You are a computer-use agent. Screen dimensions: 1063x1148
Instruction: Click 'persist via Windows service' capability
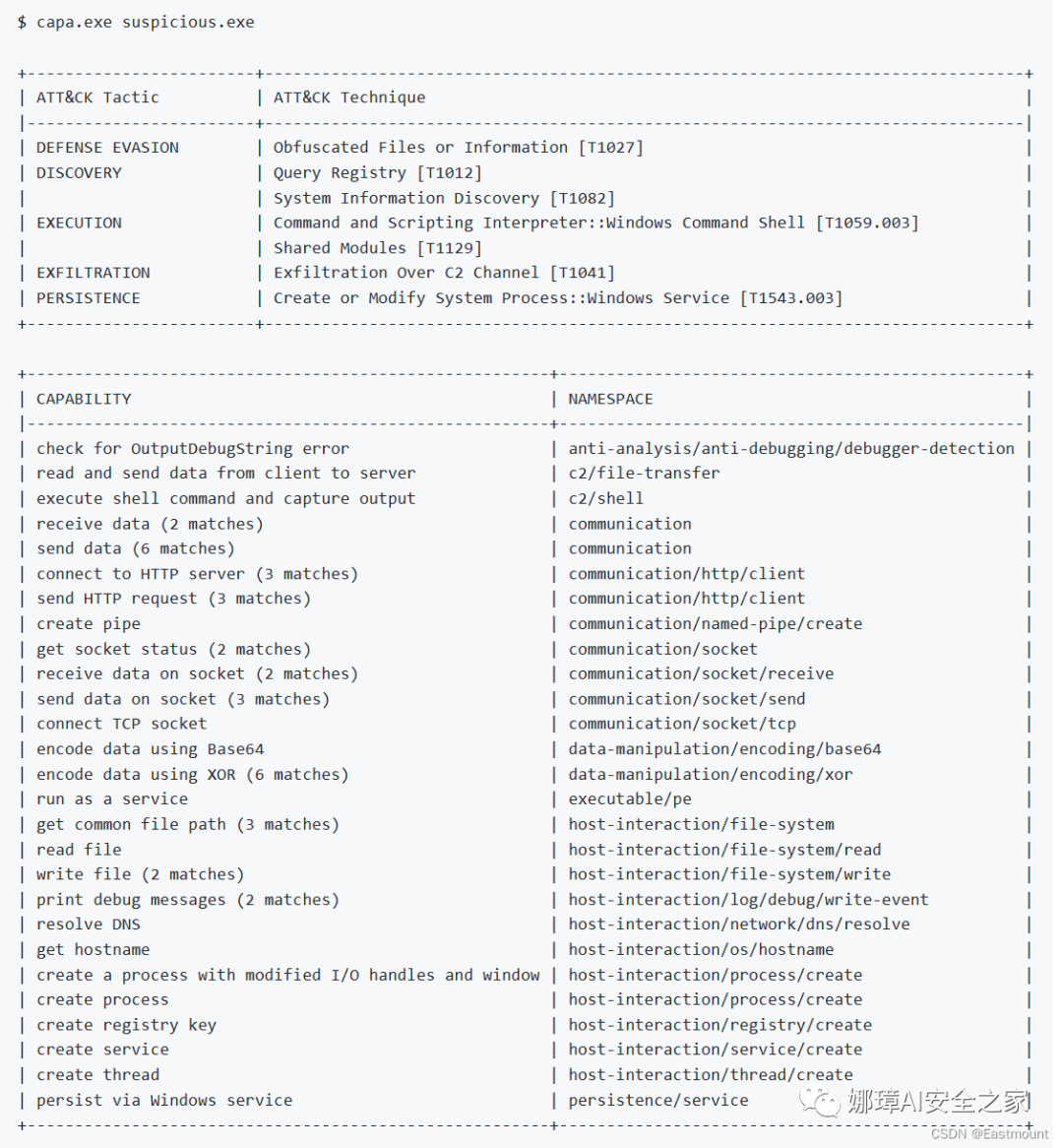(x=164, y=1101)
